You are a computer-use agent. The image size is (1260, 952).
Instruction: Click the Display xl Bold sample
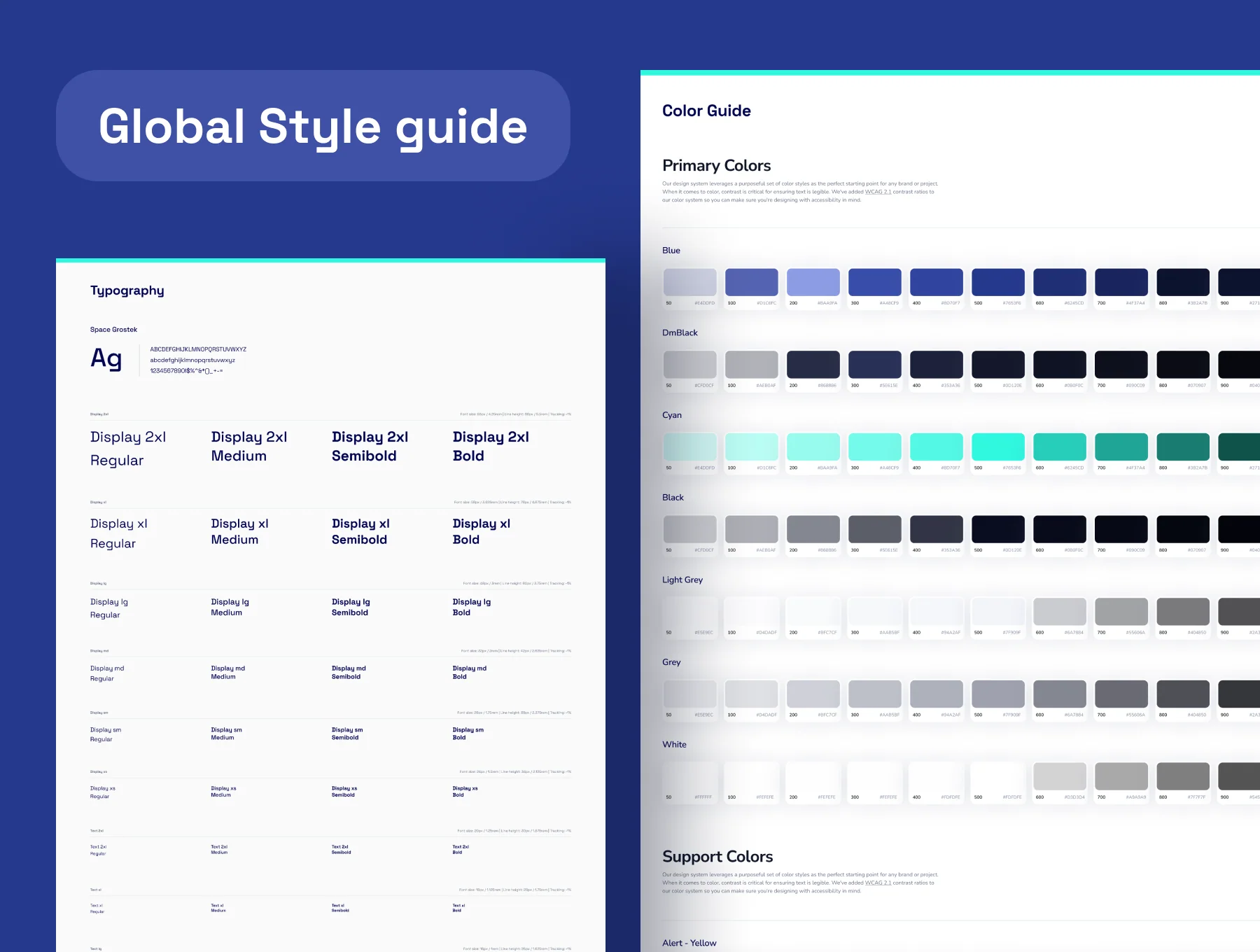(482, 532)
